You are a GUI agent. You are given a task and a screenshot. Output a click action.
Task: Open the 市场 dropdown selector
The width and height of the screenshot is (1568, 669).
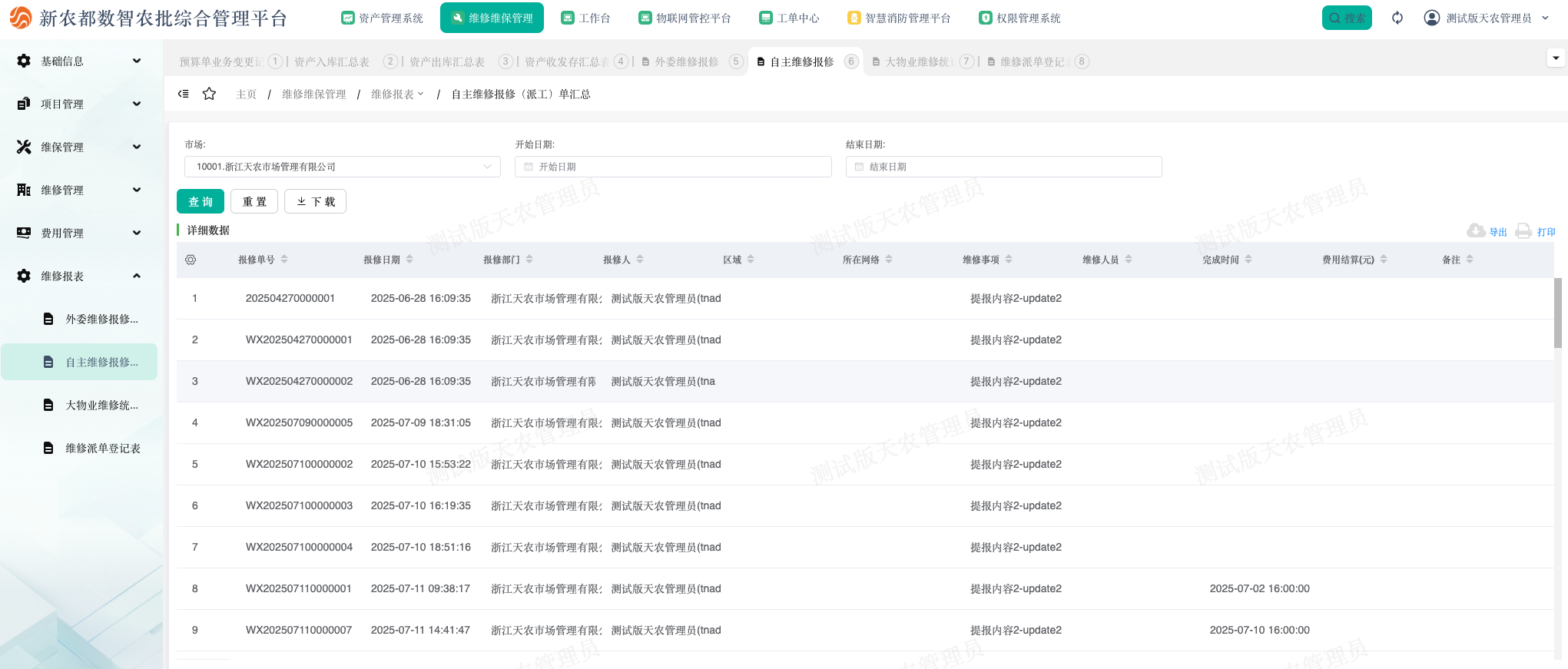342,167
